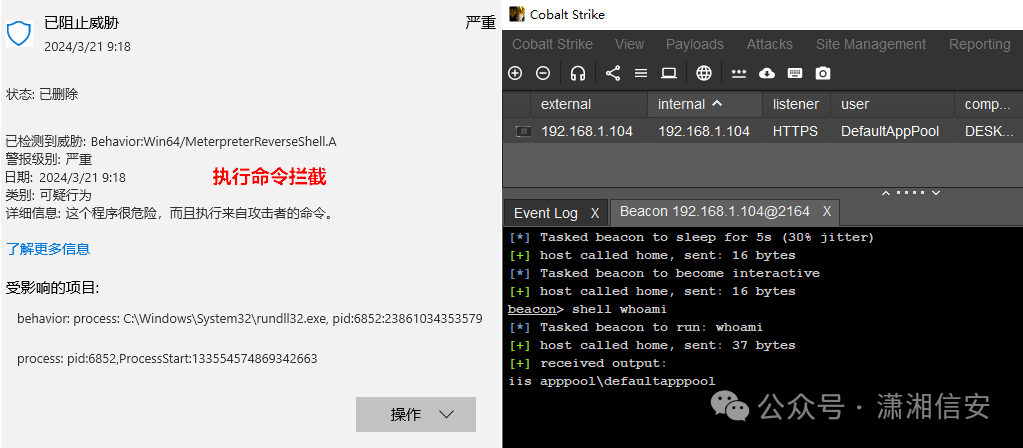Viewport: 1023px width, 448px height.
Task: Click the 'received output:' console line
Action: (588, 363)
